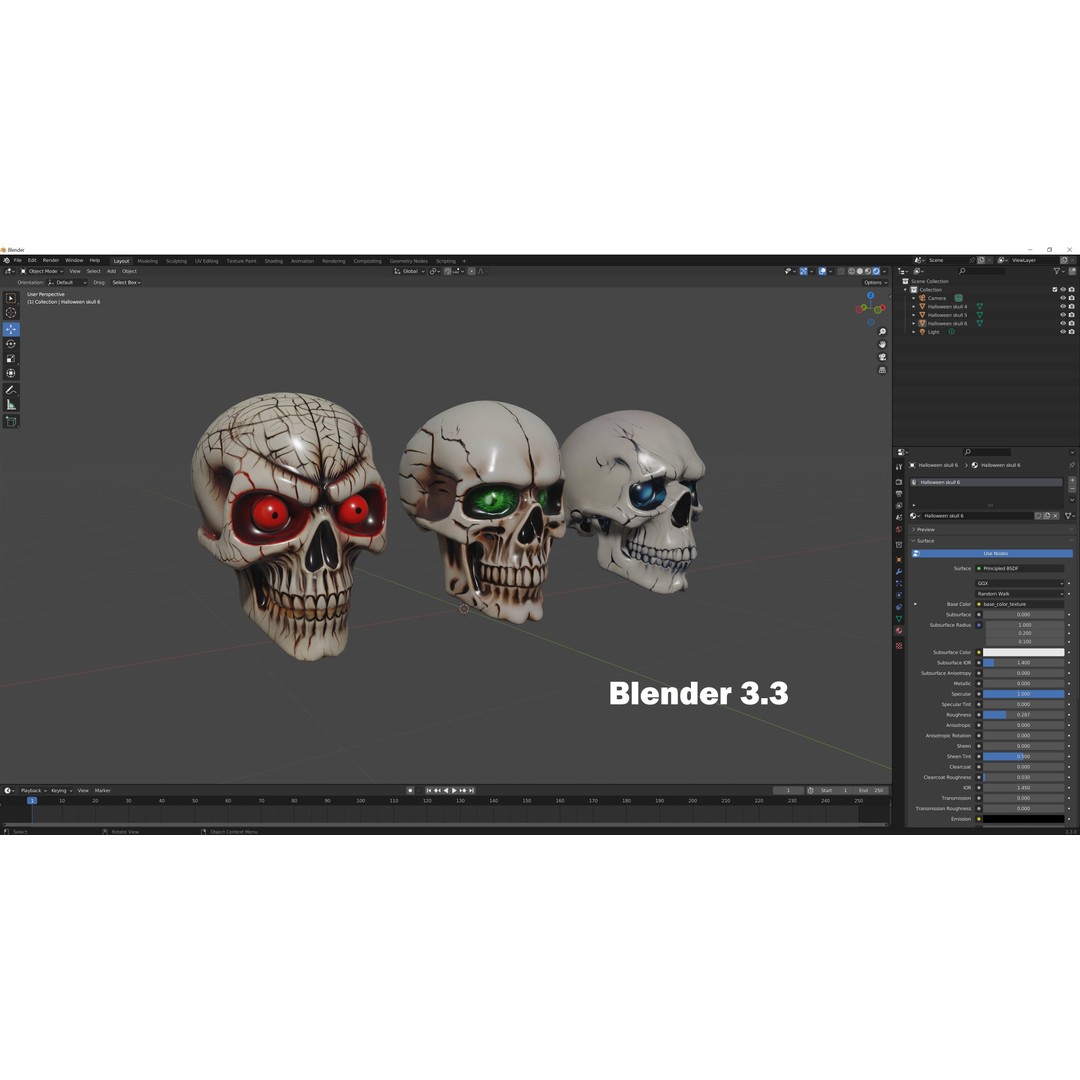Choose the Rotate tool in the toolbar
Viewport: 1080px width, 1080px height.
(11, 344)
